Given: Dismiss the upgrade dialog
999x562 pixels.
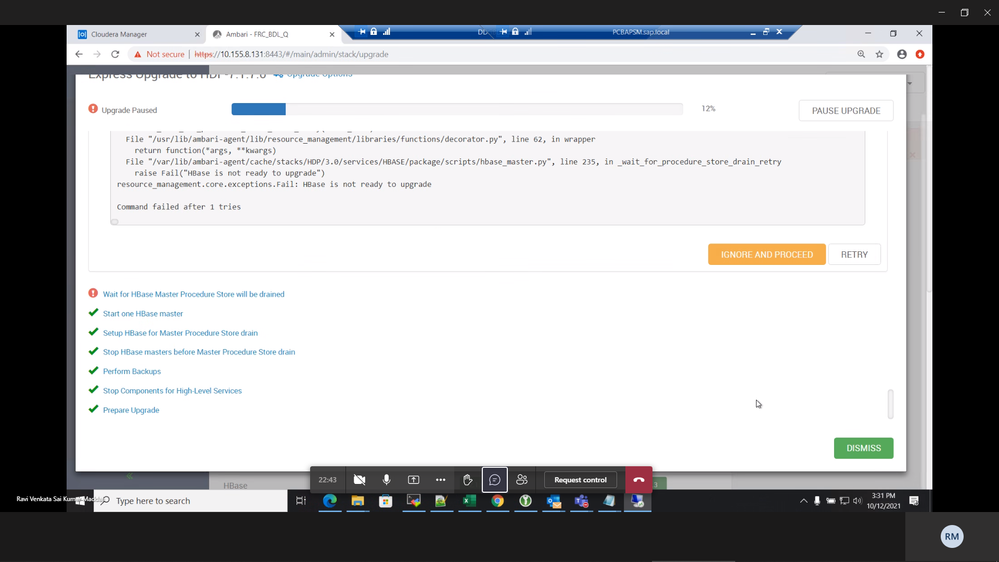Looking at the screenshot, I should point(863,448).
